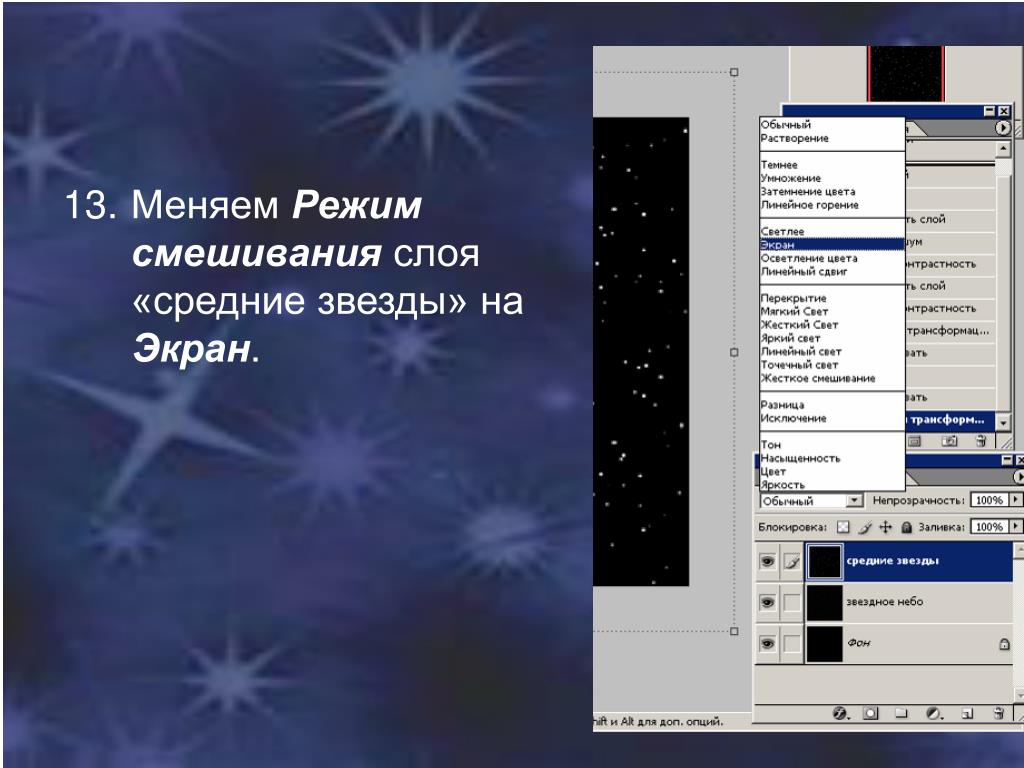1024x768 pixels.
Task: Choose the Яркий свет blend mode
Action: tap(831, 338)
